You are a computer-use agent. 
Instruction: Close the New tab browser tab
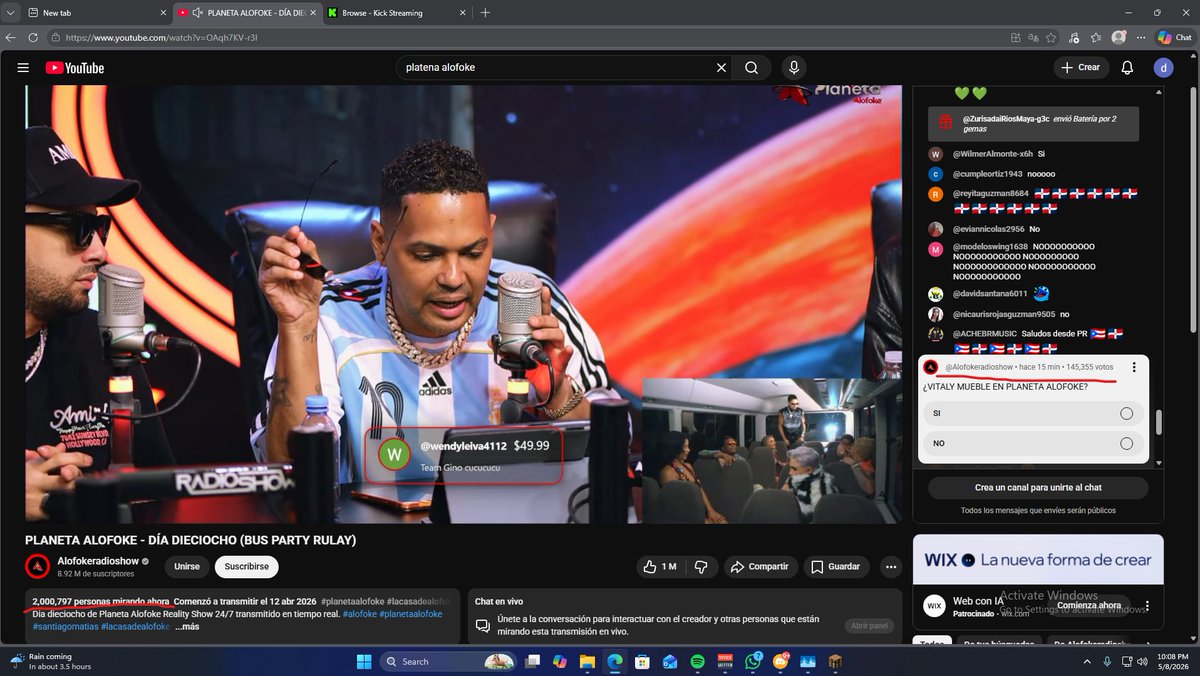[163, 13]
